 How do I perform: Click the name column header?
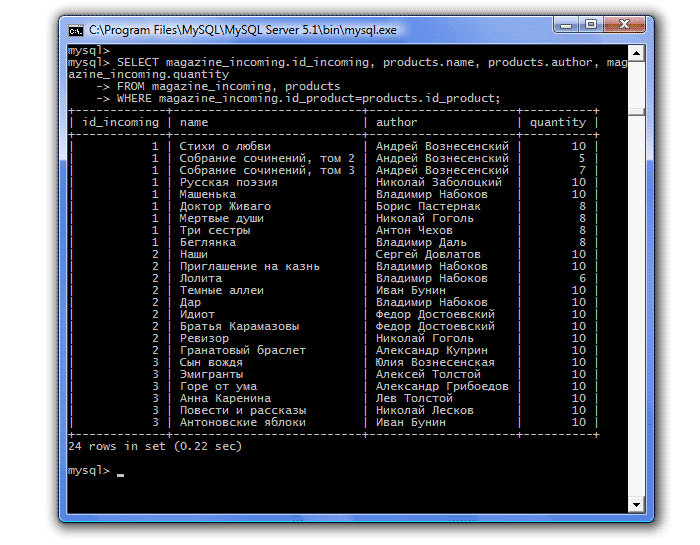(x=194, y=123)
